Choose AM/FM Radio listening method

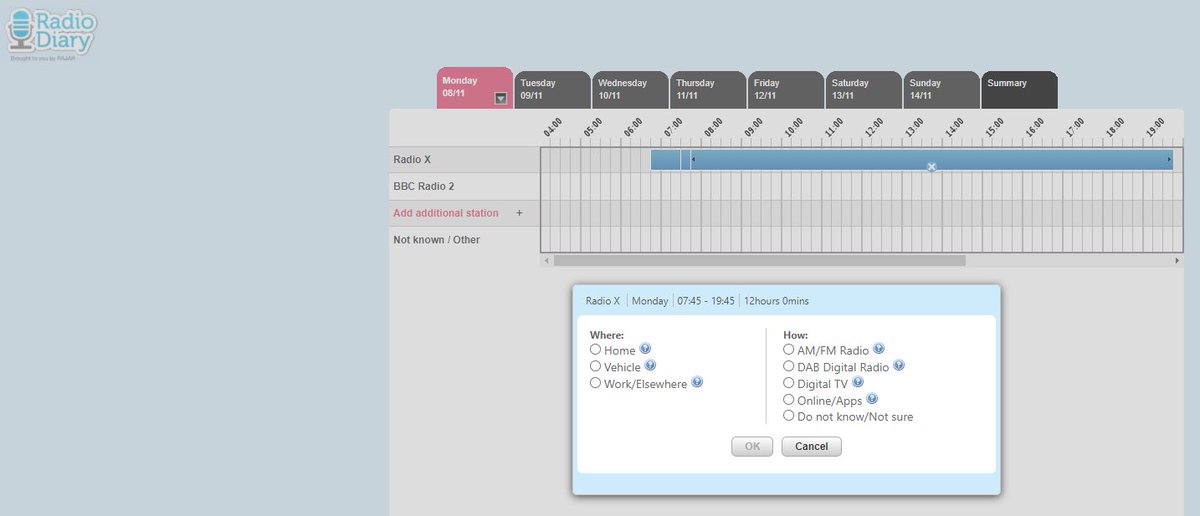(x=789, y=350)
